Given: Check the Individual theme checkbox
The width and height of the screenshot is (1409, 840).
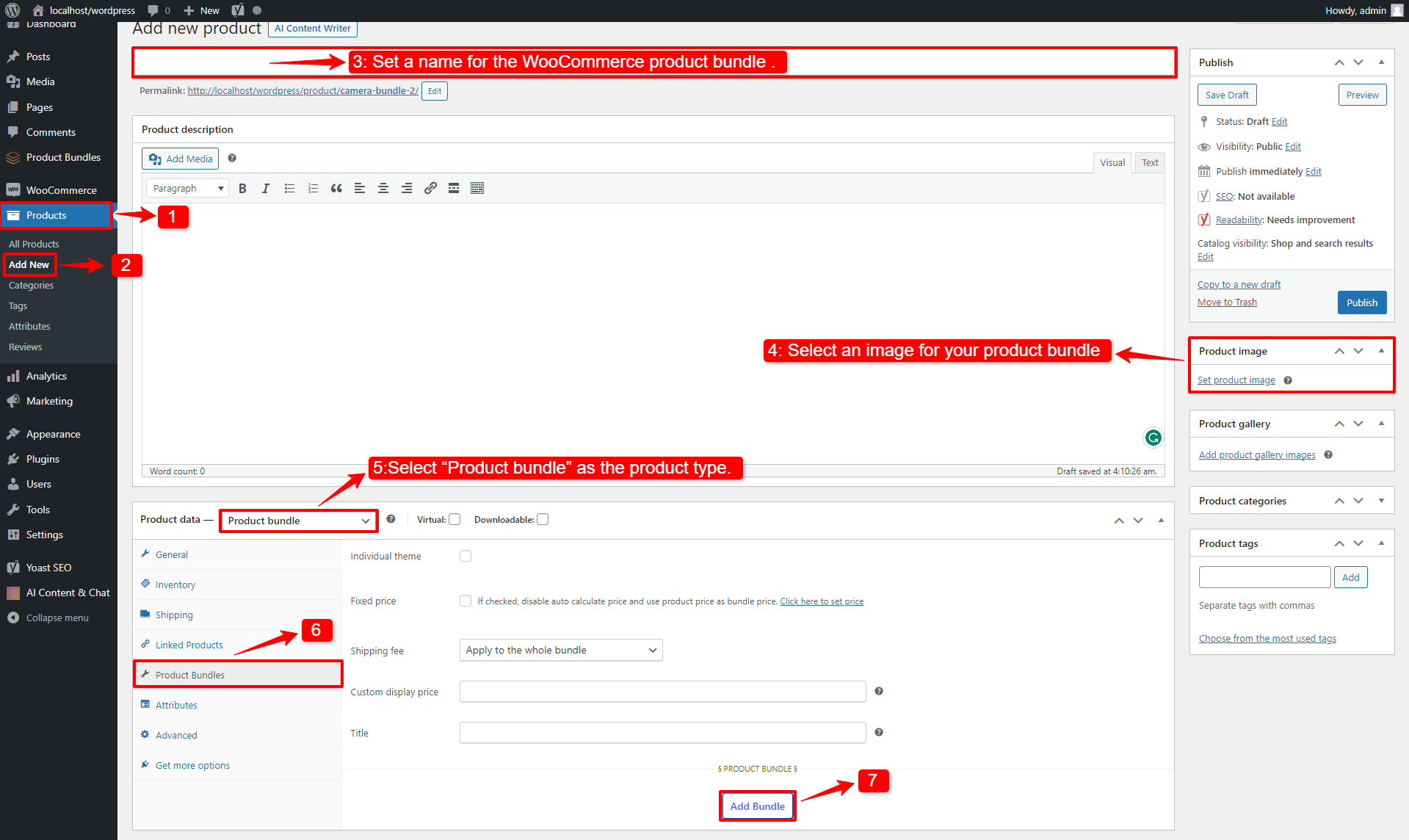Looking at the screenshot, I should [x=466, y=556].
